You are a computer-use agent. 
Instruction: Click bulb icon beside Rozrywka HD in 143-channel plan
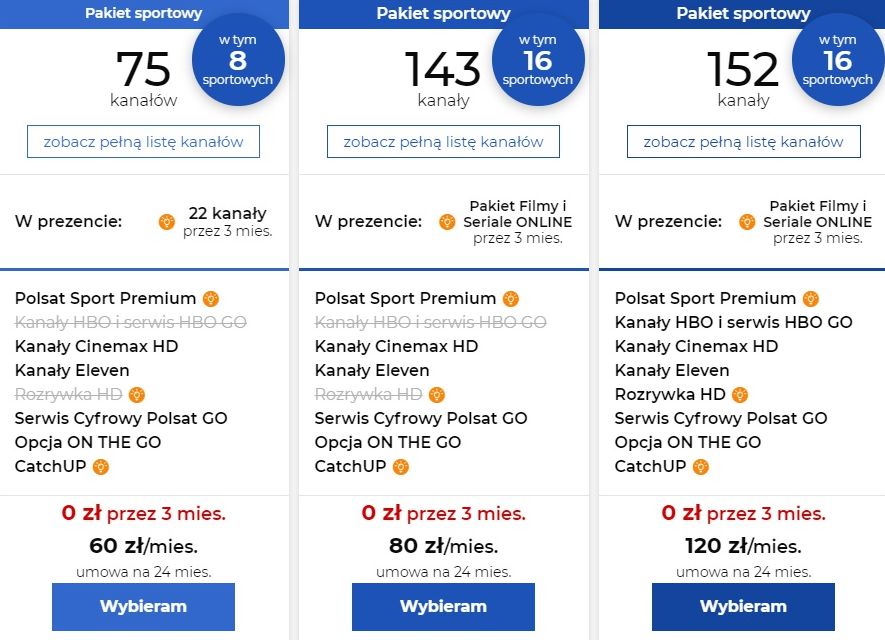(x=437, y=394)
